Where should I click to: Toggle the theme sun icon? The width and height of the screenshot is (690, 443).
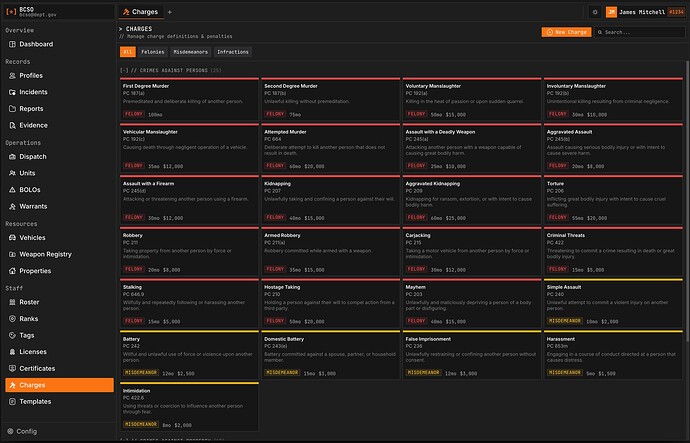click(595, 12)
